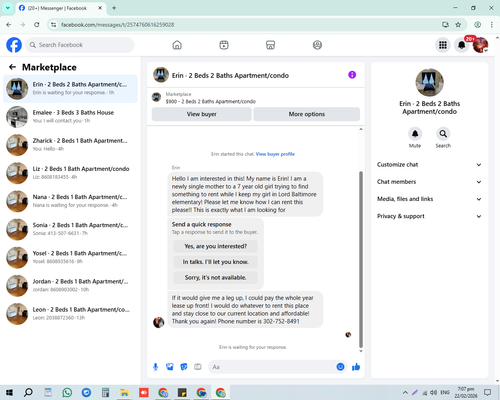The width and height of the screenshot is (500, 400).
Task: Open Windows search from the taskbar
Action: click(28, 392)
